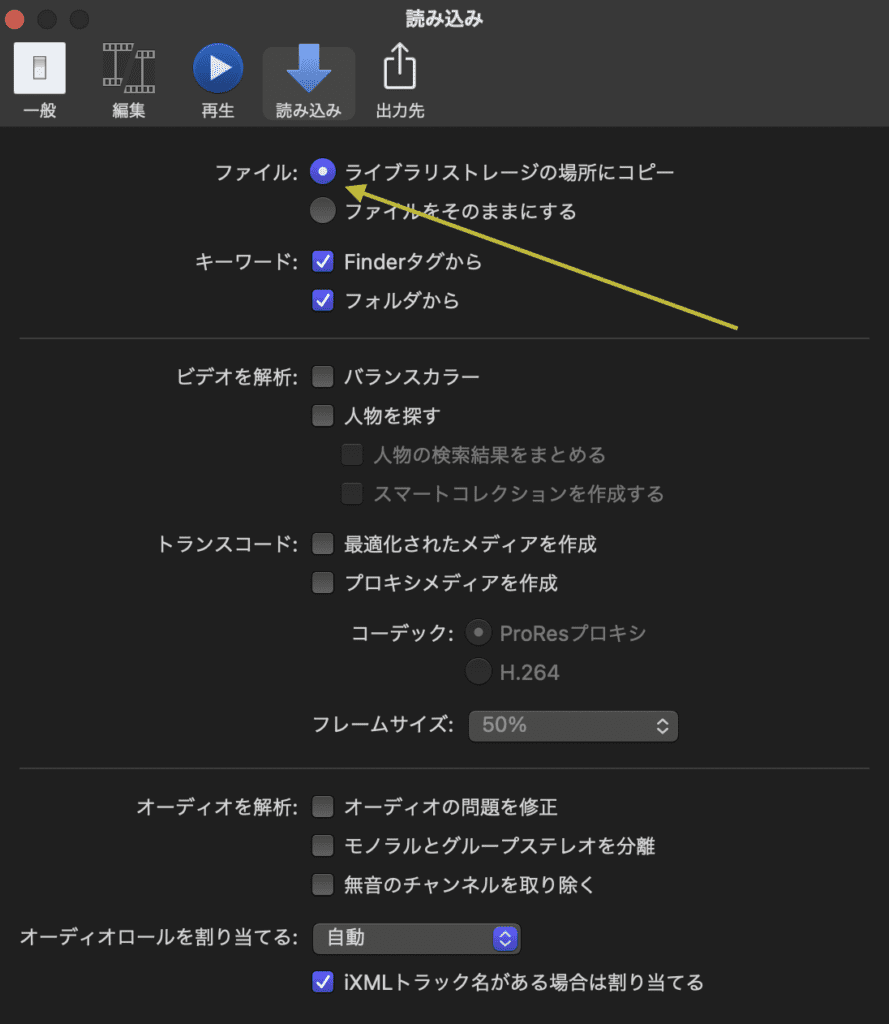Open the 一般 (General) preferences pane
The height and width of the screenshot is (1024, 889).
click(x=40, y=81)
